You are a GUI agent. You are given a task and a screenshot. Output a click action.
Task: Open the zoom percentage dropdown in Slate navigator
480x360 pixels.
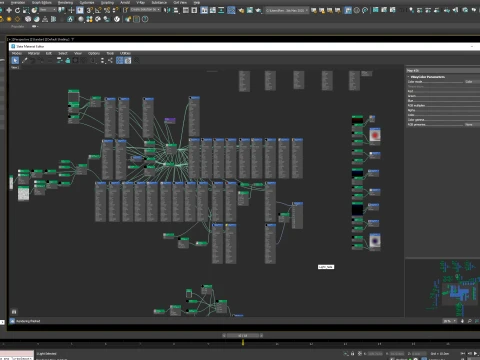click(x=450, y=321)
